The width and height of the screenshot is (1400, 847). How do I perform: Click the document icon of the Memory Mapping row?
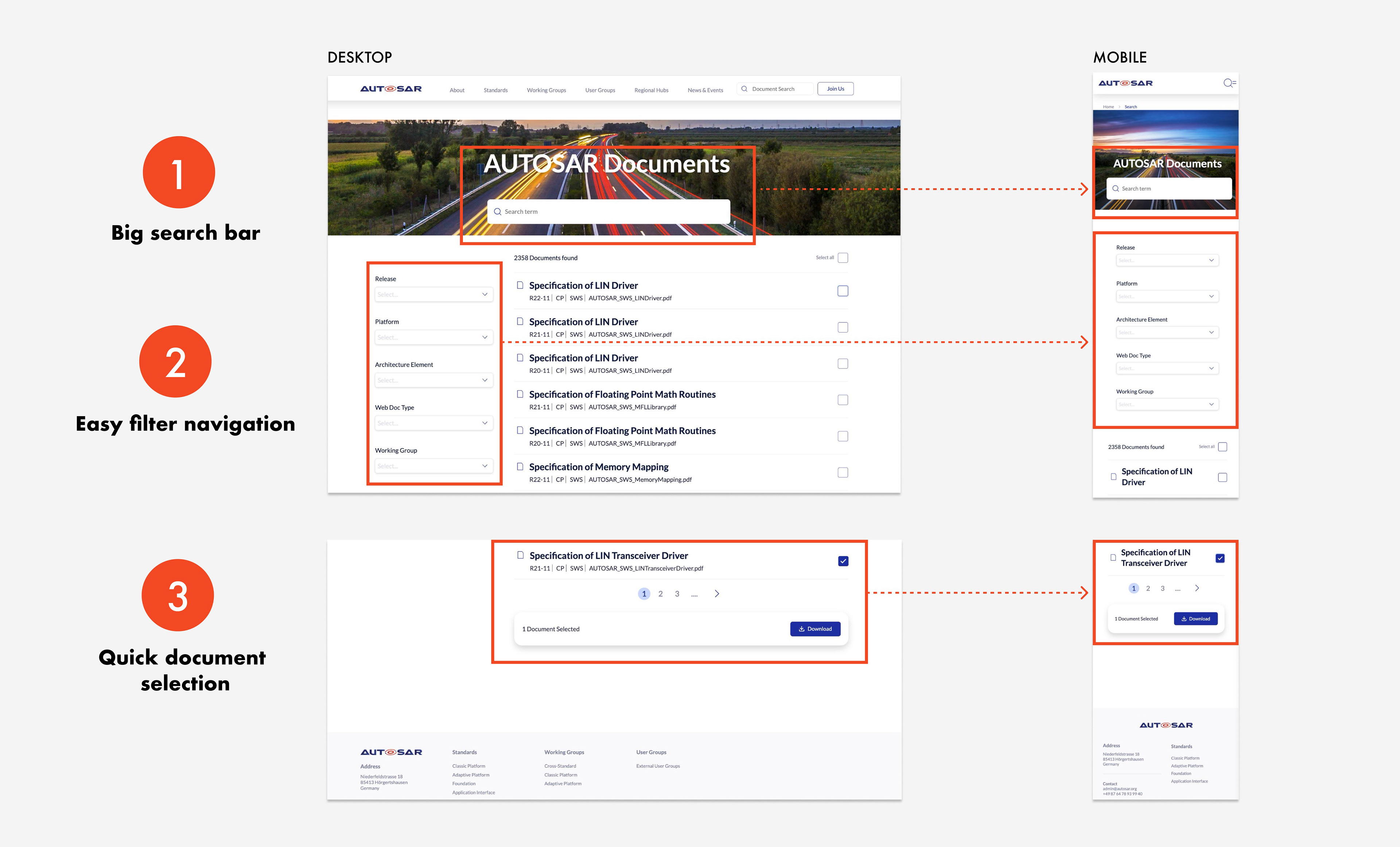click(x=520, y=467)
